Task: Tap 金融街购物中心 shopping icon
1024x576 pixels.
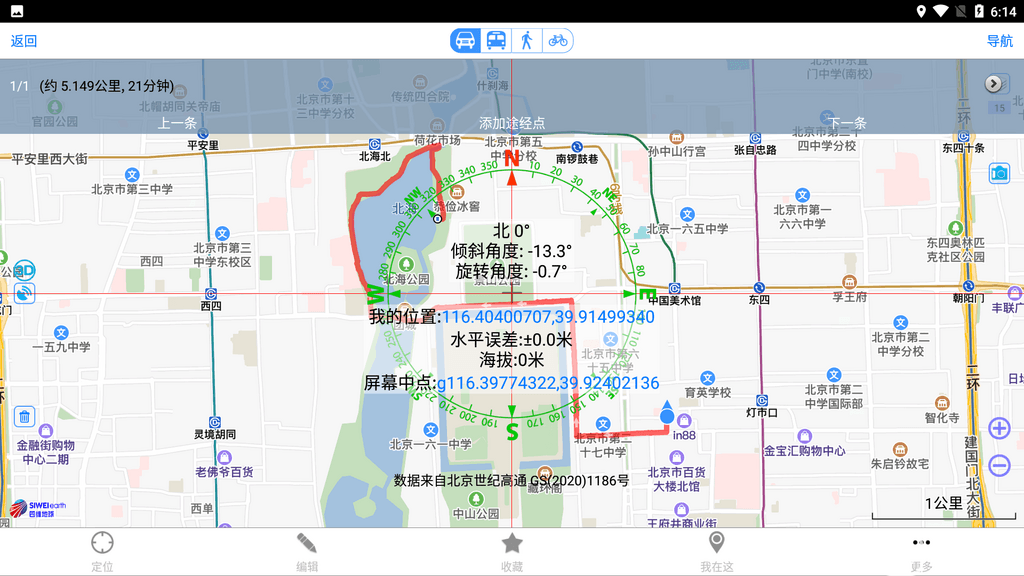Action: click(45, 431)
